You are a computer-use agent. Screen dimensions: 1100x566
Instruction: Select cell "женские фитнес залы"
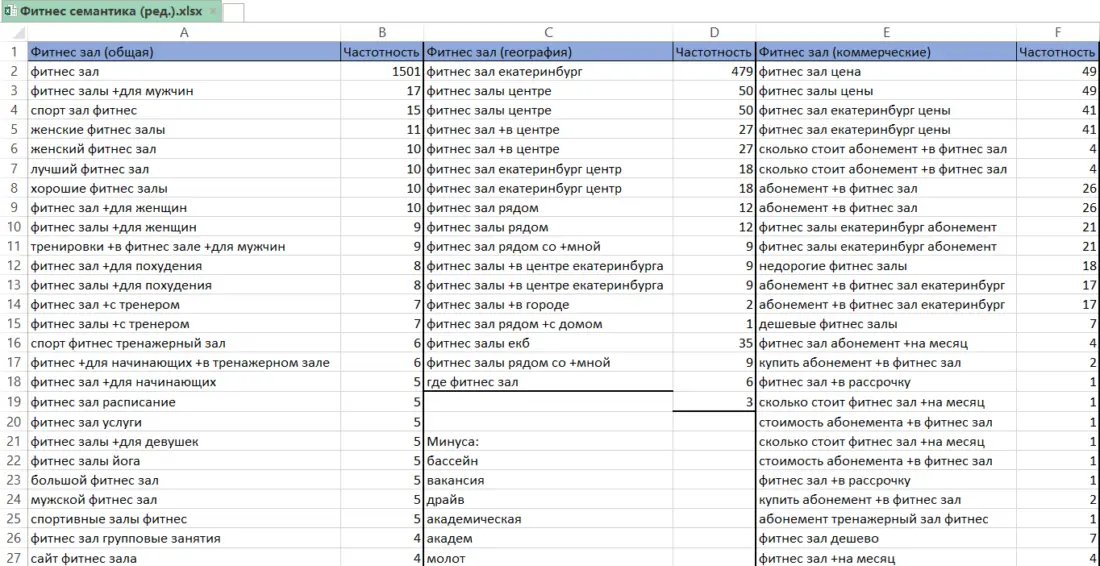[184, 130]
